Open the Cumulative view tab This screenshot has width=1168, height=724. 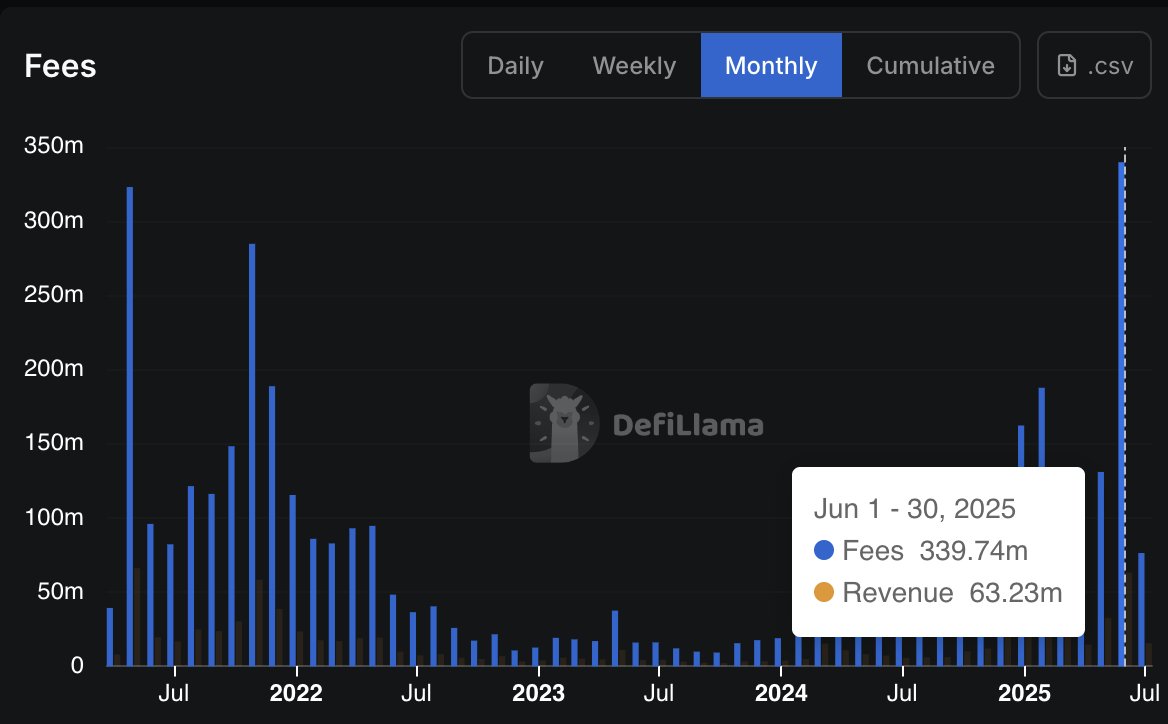(x=930, y=66)
